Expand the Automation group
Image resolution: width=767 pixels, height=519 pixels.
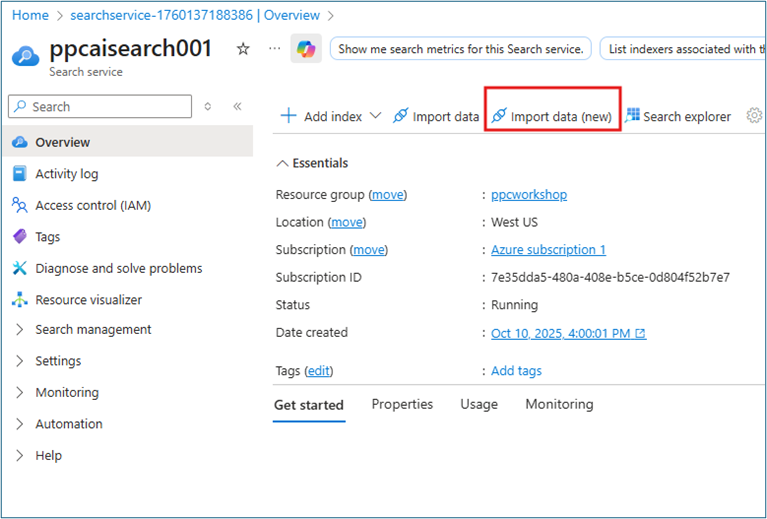pyautogui.click(x=20, y=424)
